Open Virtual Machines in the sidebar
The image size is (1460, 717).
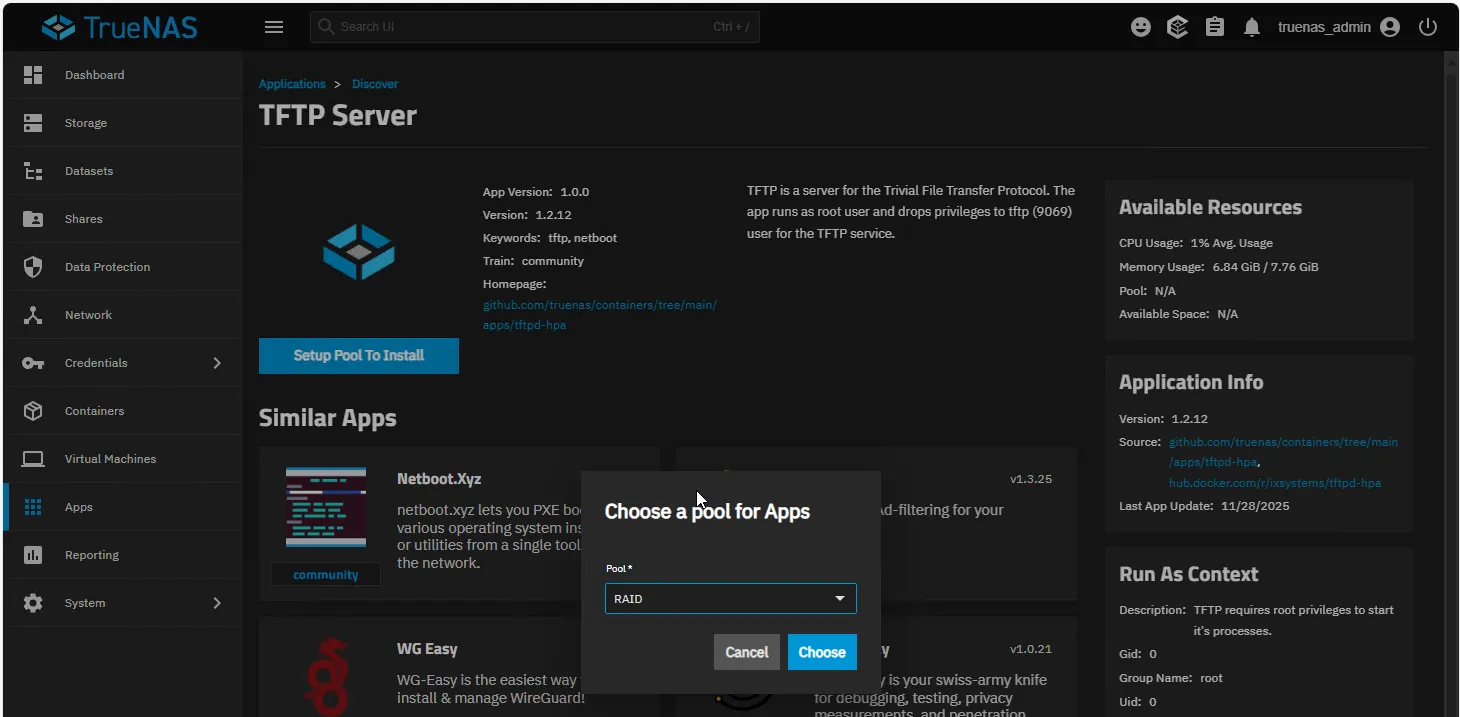pyautogui.click(x=110, y=459)
